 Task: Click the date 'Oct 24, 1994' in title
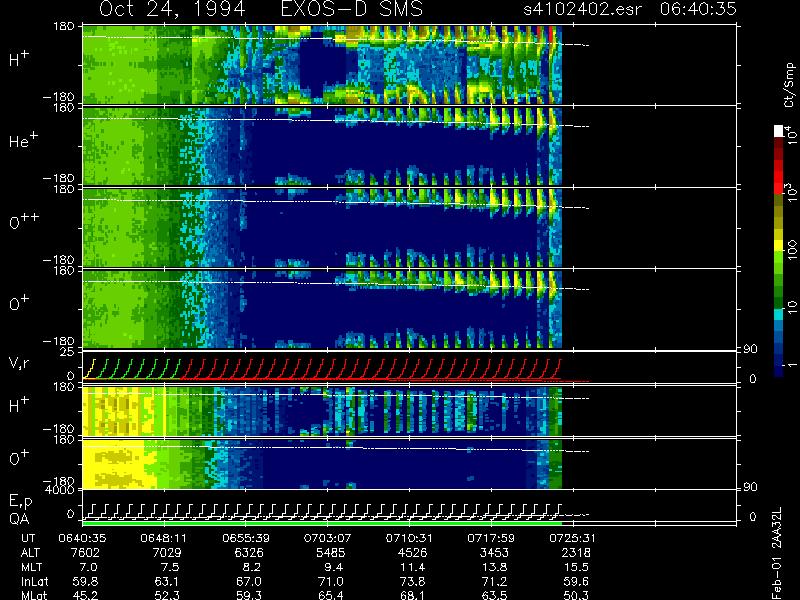click(x=172, y=9)
